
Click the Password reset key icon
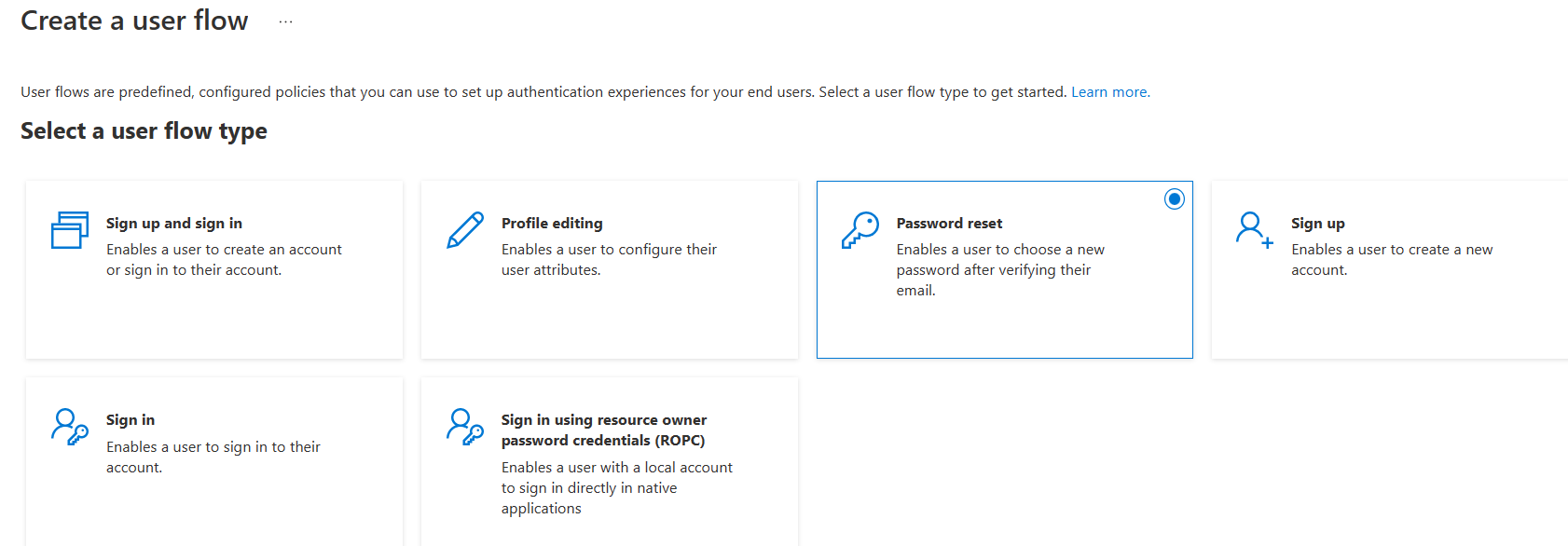pyautogui.click(x=860, y=230)
